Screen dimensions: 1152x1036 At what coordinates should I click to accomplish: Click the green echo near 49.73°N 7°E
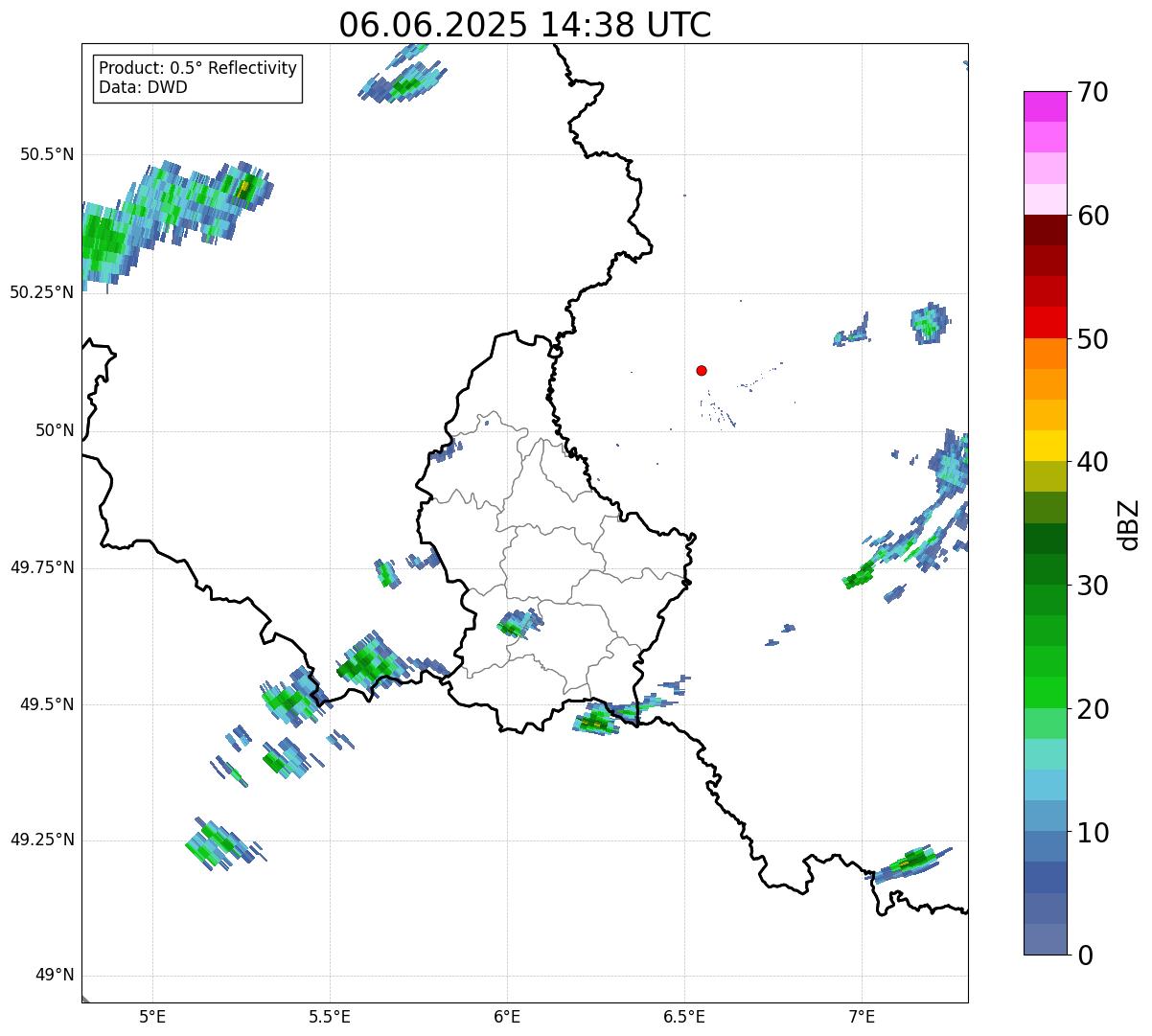click(860, 575)
